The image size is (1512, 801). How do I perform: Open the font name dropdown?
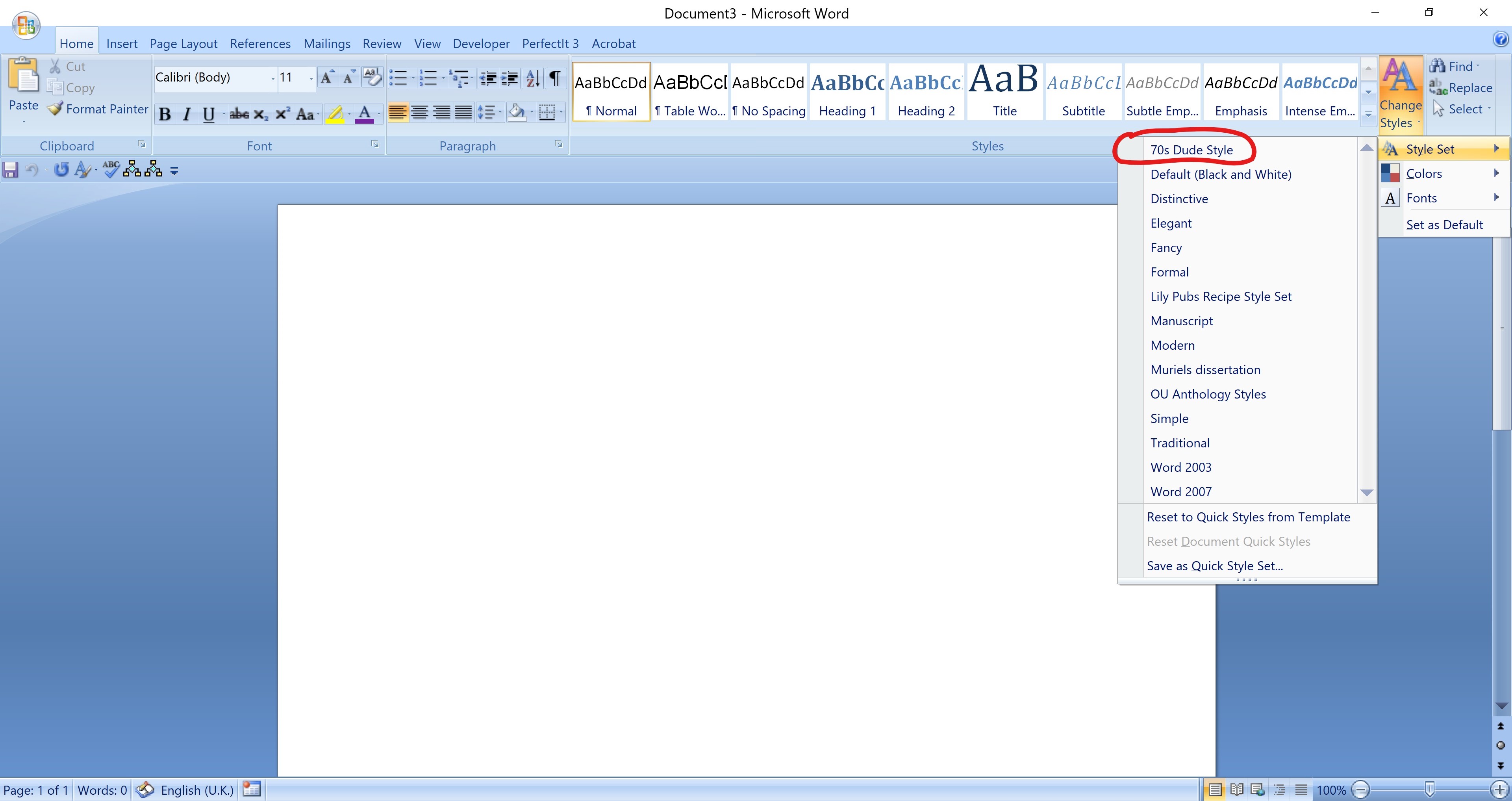(273, 78)
